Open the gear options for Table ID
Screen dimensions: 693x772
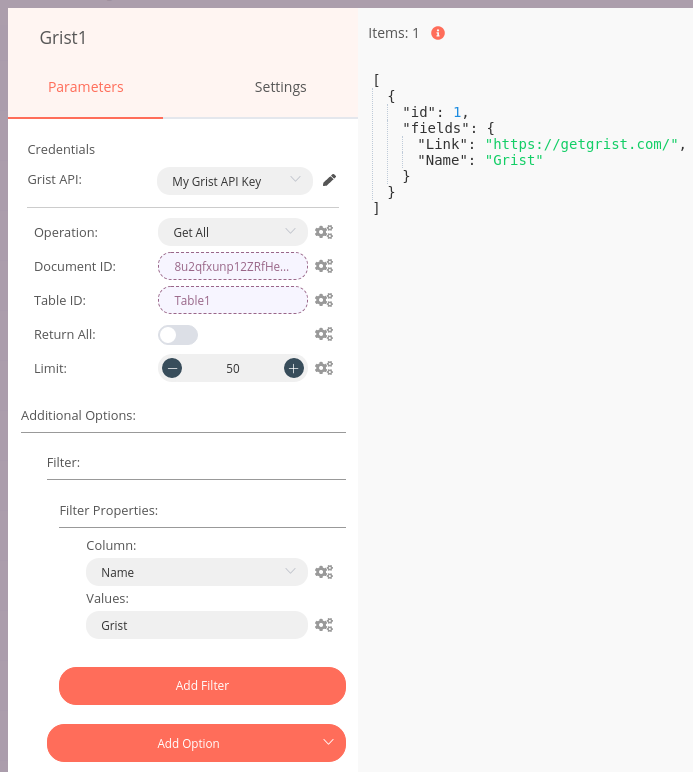click(323, 300)
